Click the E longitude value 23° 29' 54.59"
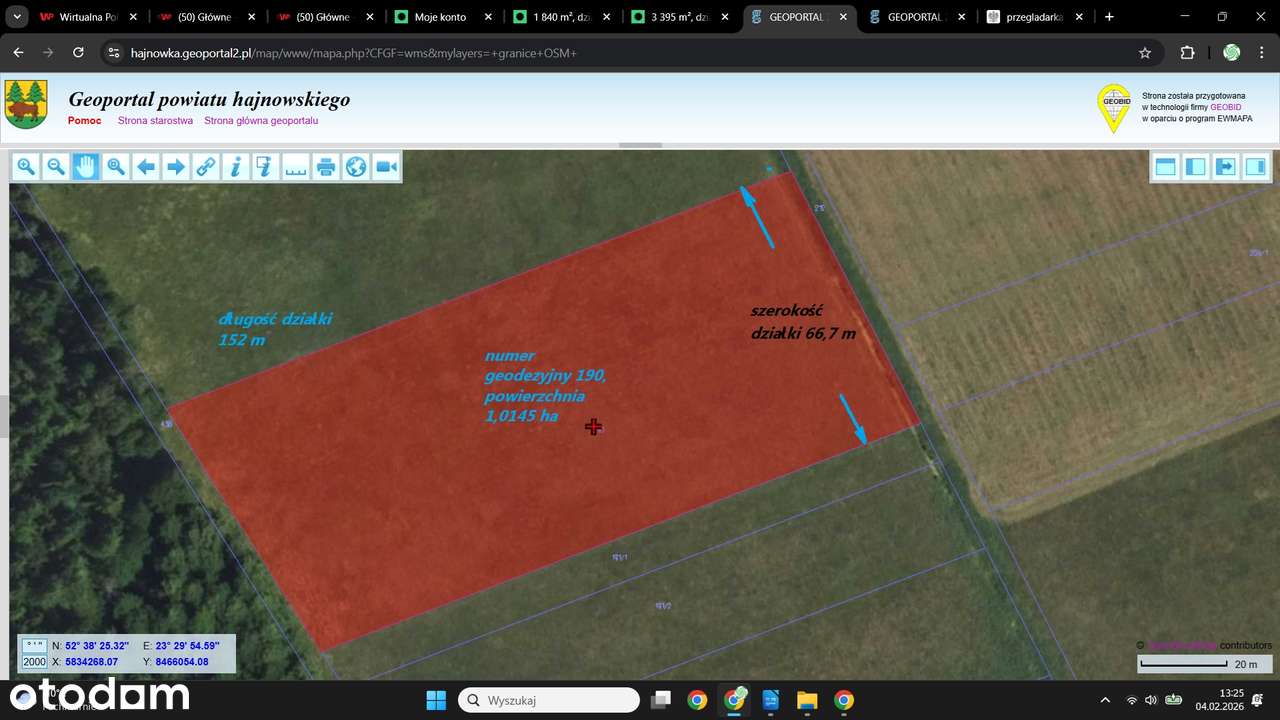This screenshot has width=1280, height=720. [188, 646]
